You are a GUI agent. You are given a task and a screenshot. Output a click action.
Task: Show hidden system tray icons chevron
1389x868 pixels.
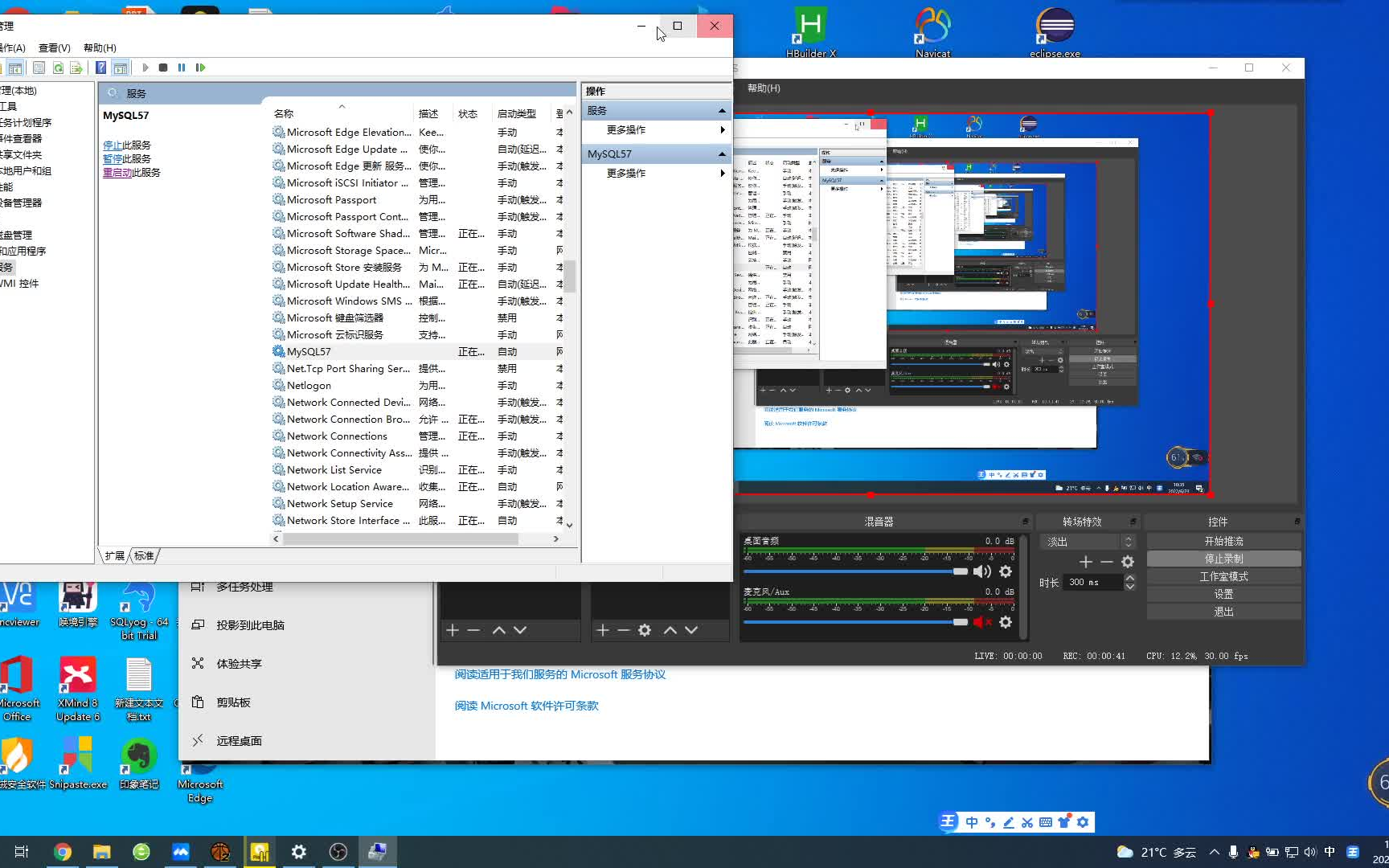pos(1214,852)
